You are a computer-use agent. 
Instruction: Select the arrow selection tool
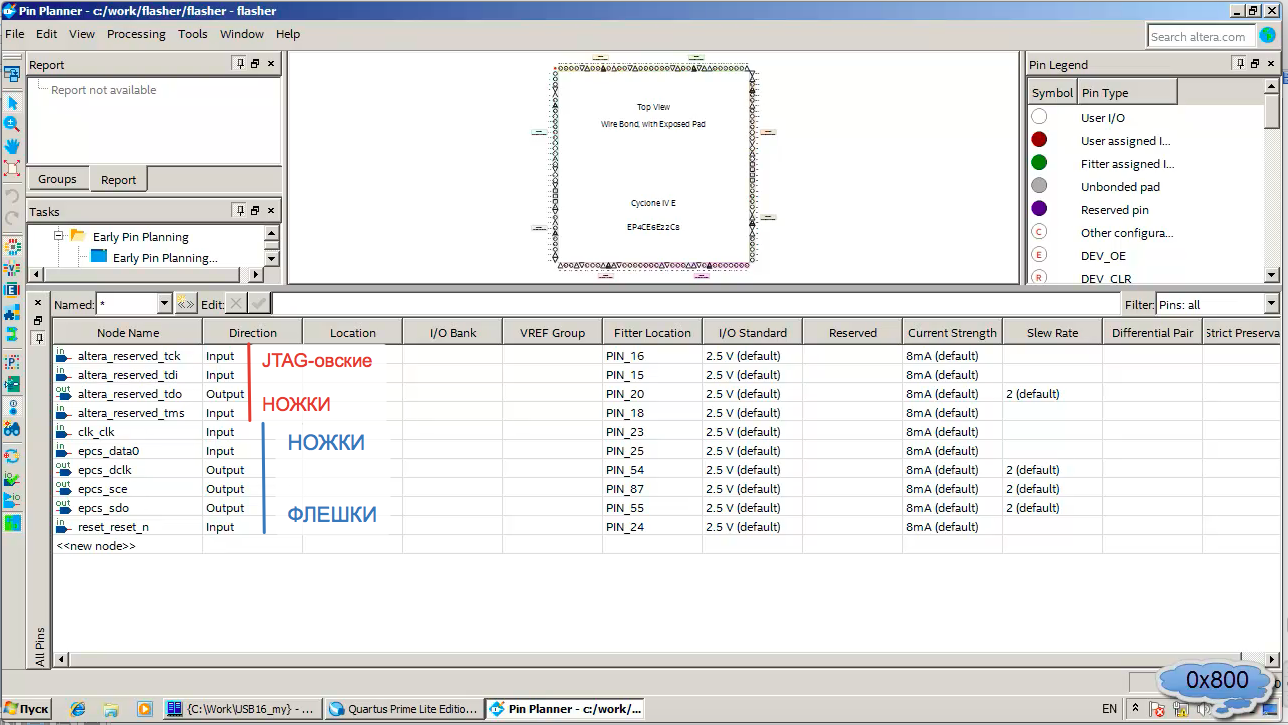tap(12, 103)
